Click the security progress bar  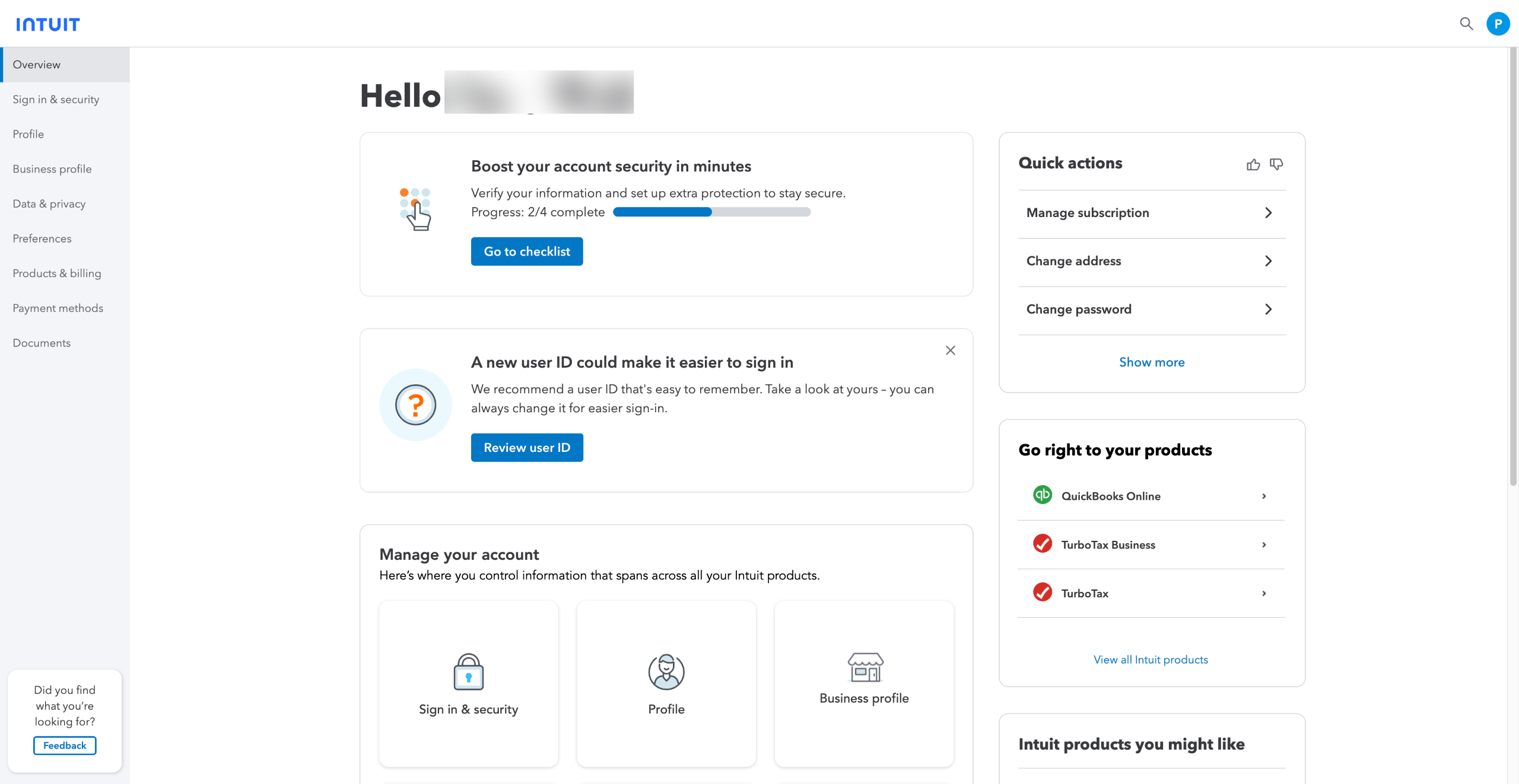pyautogui.click(x=711, y=212)
